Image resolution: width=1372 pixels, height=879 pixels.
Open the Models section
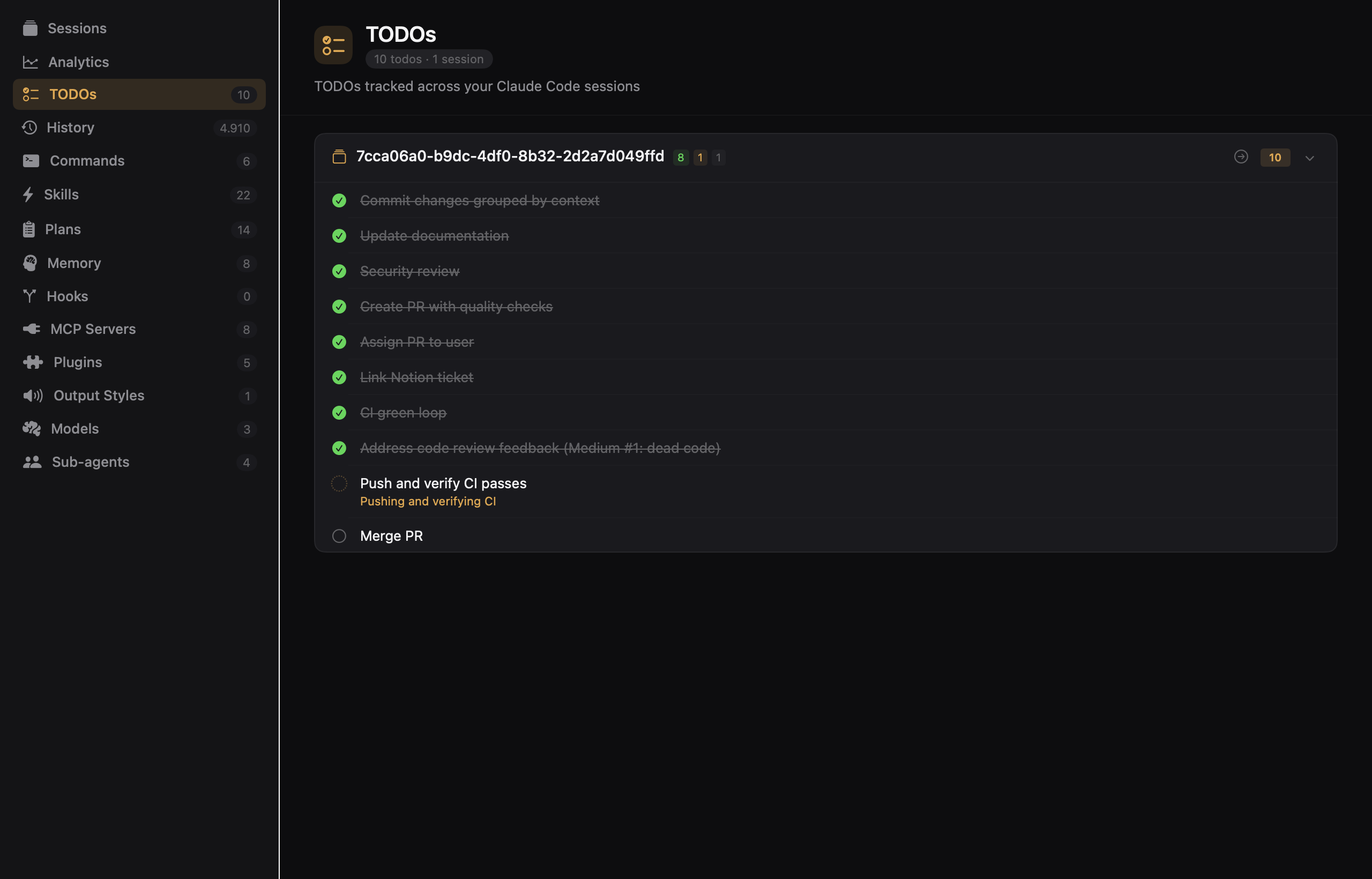tap(74, 429)
